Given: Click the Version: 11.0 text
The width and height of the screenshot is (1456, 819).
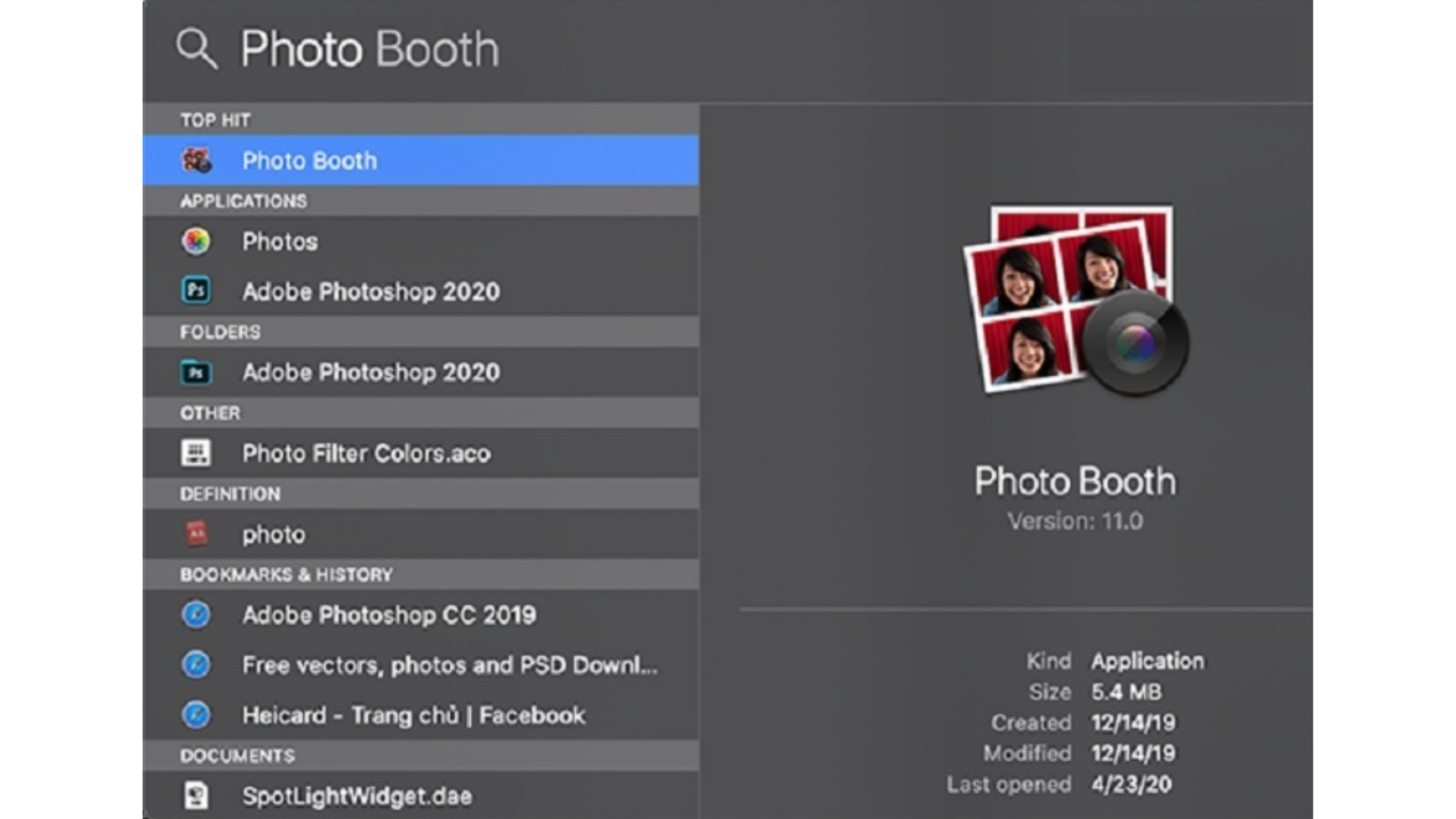Looking at the screenshot, I should point(1075,521).
